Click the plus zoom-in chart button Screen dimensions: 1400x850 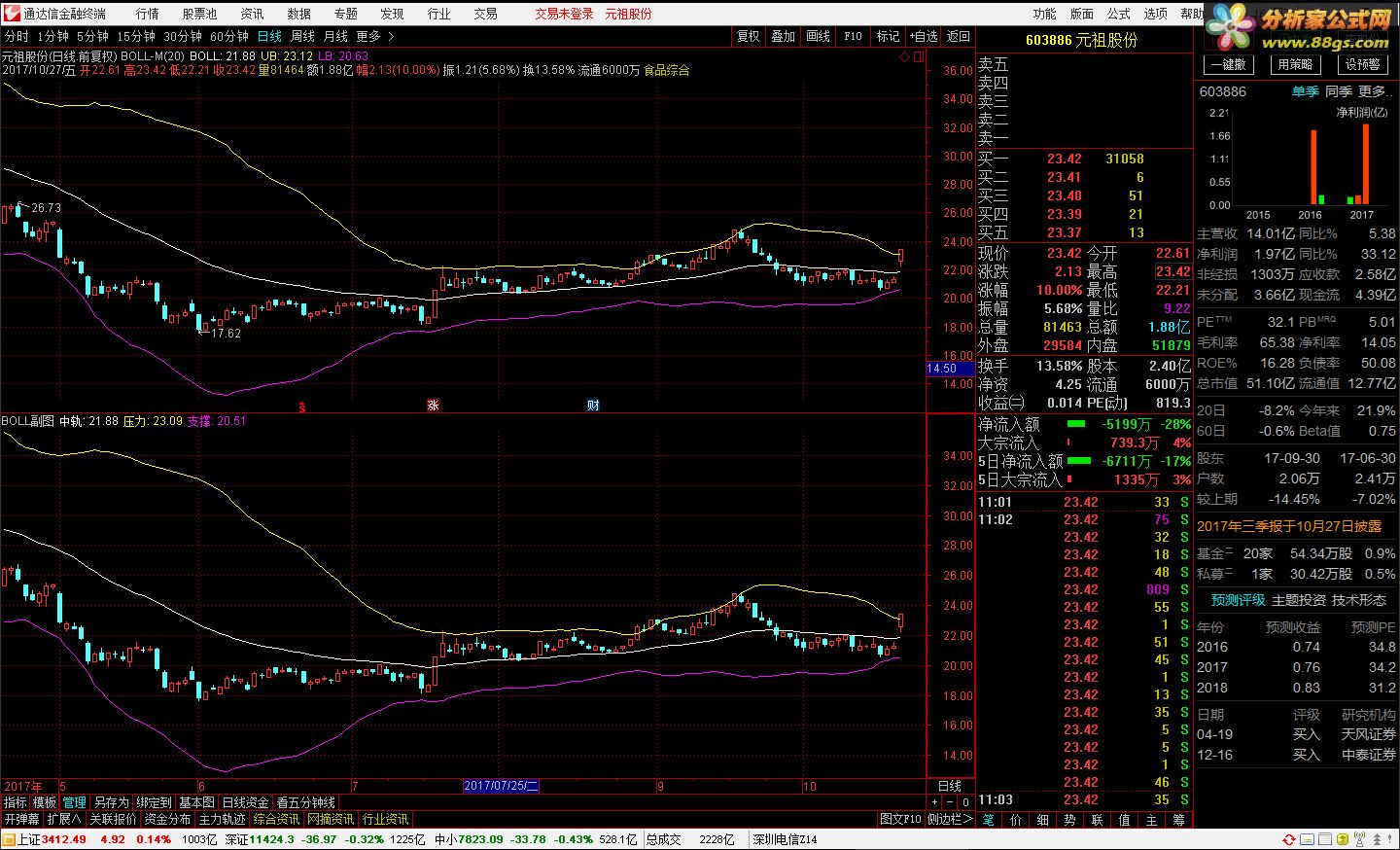934,802
